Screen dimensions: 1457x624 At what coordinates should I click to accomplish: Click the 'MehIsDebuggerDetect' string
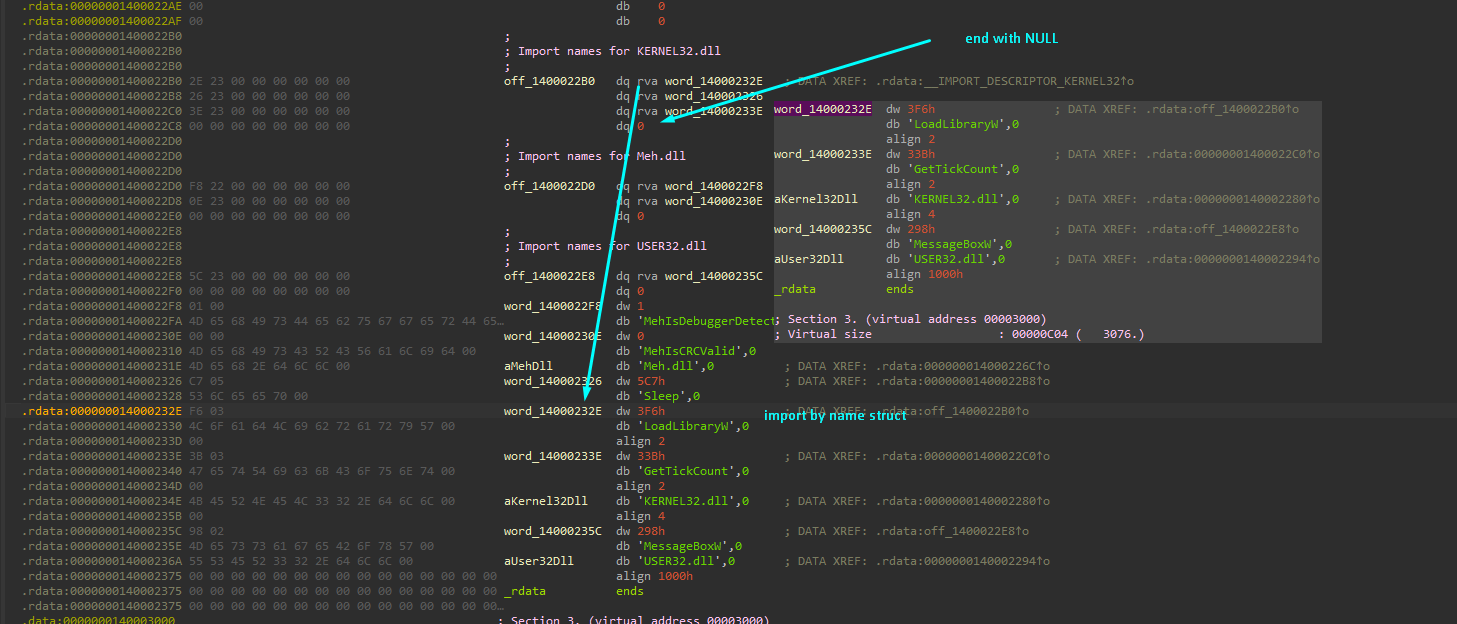pos(706,321)
